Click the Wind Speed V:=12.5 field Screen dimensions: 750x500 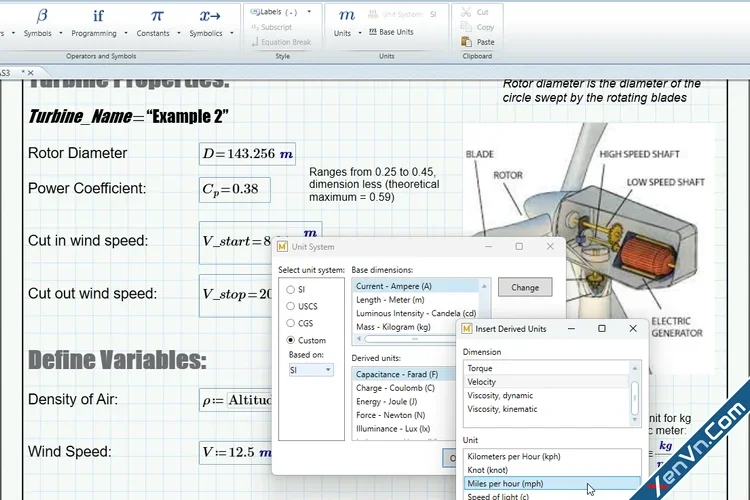tap(236, 453)
